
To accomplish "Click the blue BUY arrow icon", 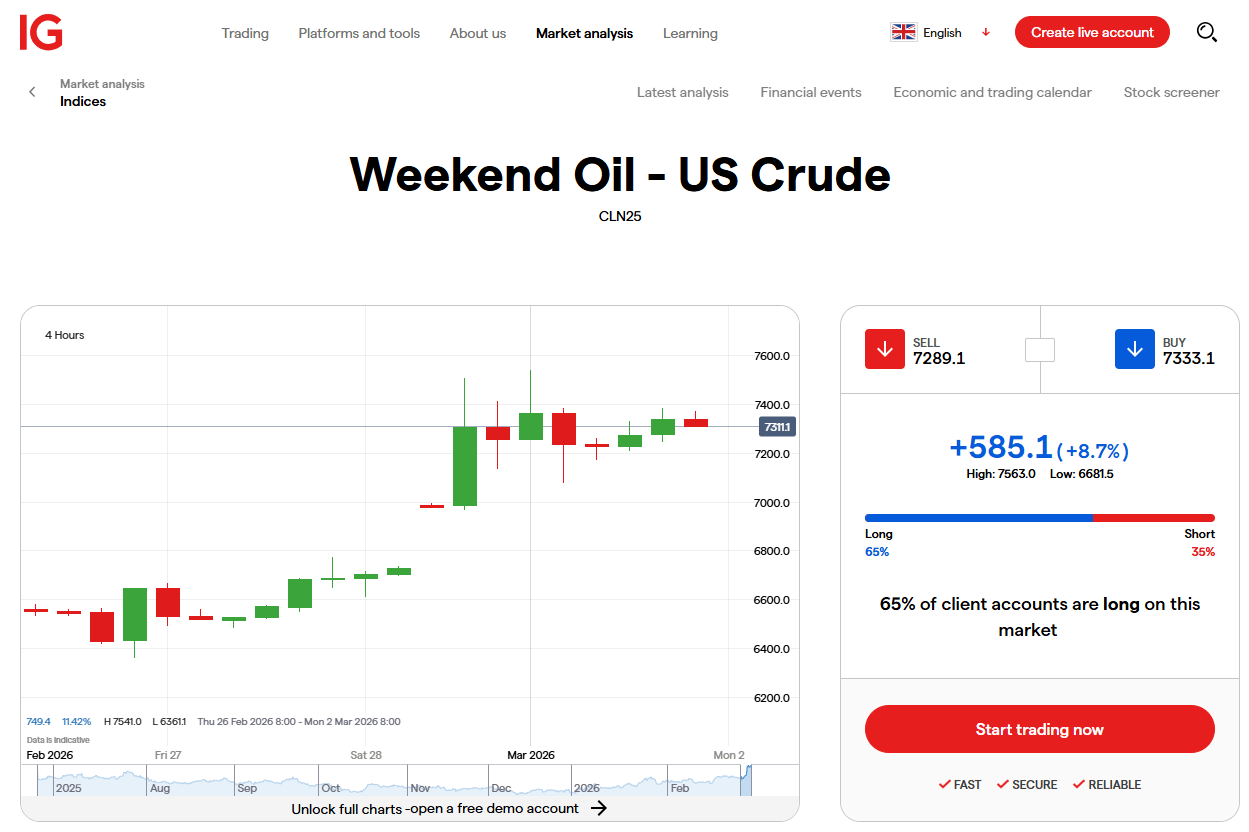I will click(x=1135, y=349).
